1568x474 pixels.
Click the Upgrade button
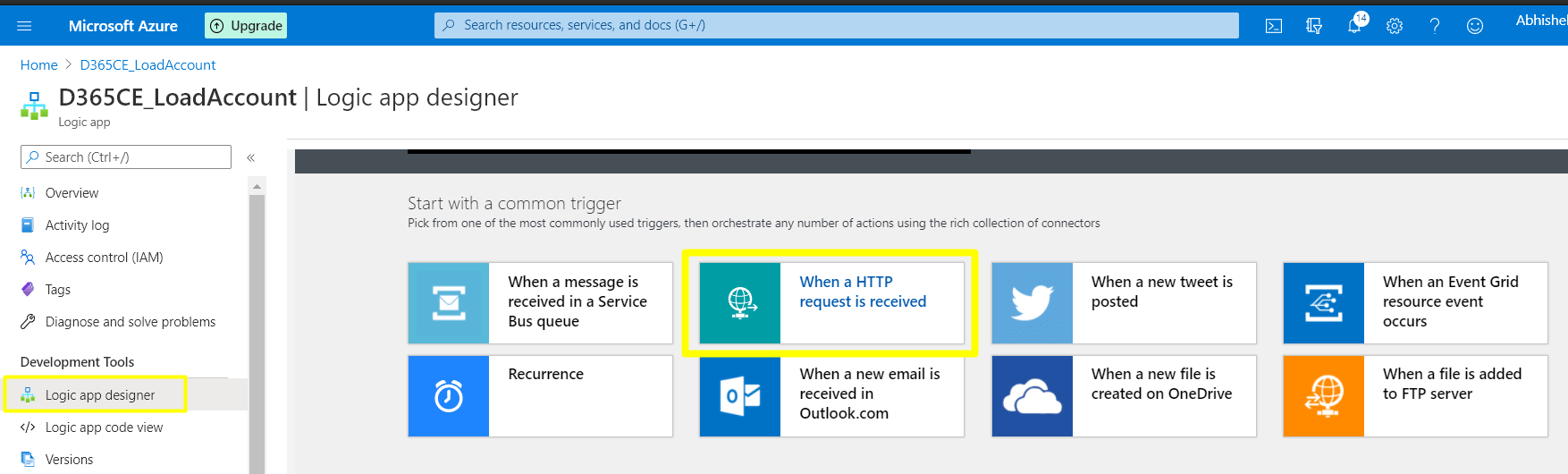click(246, 26)
